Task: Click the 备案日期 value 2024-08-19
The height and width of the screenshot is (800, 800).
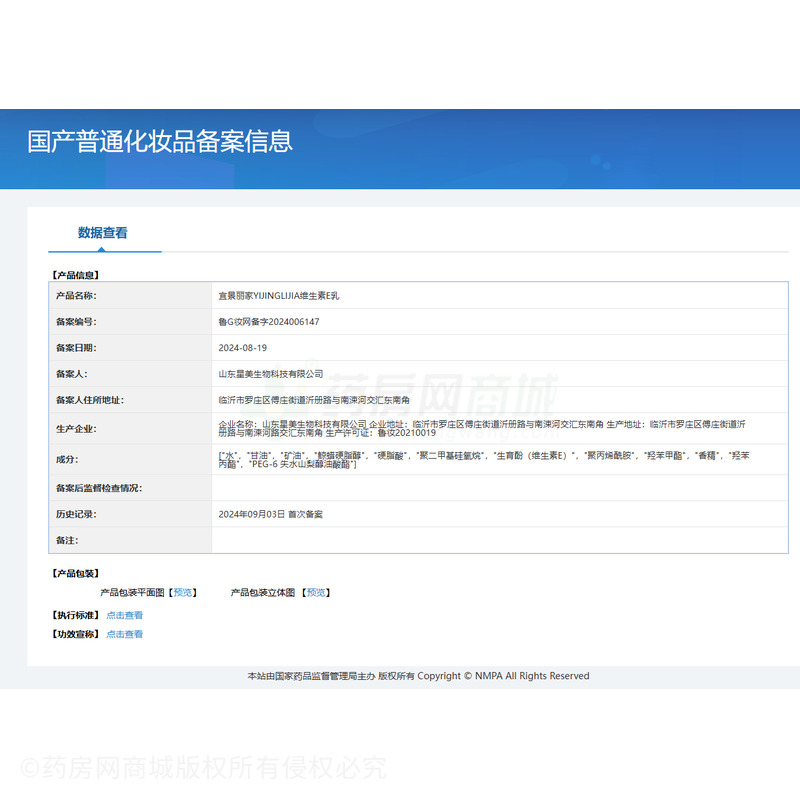Action: coord(243,348)
